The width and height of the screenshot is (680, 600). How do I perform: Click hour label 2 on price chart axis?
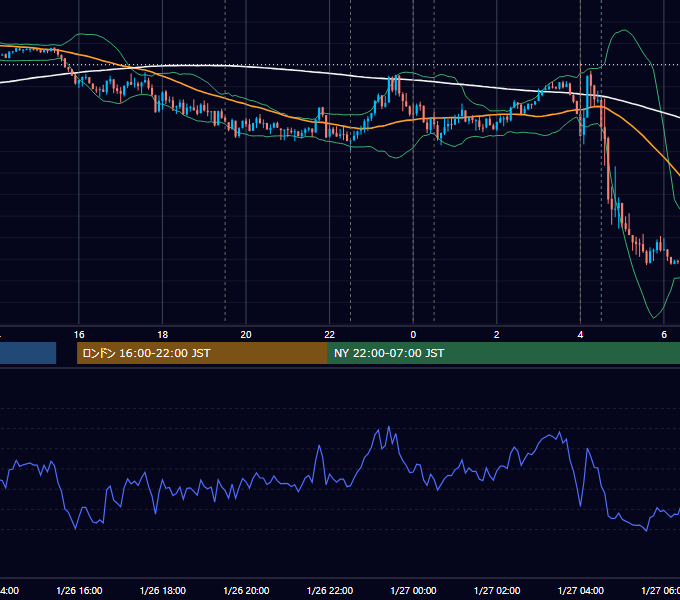coord(497,335)
